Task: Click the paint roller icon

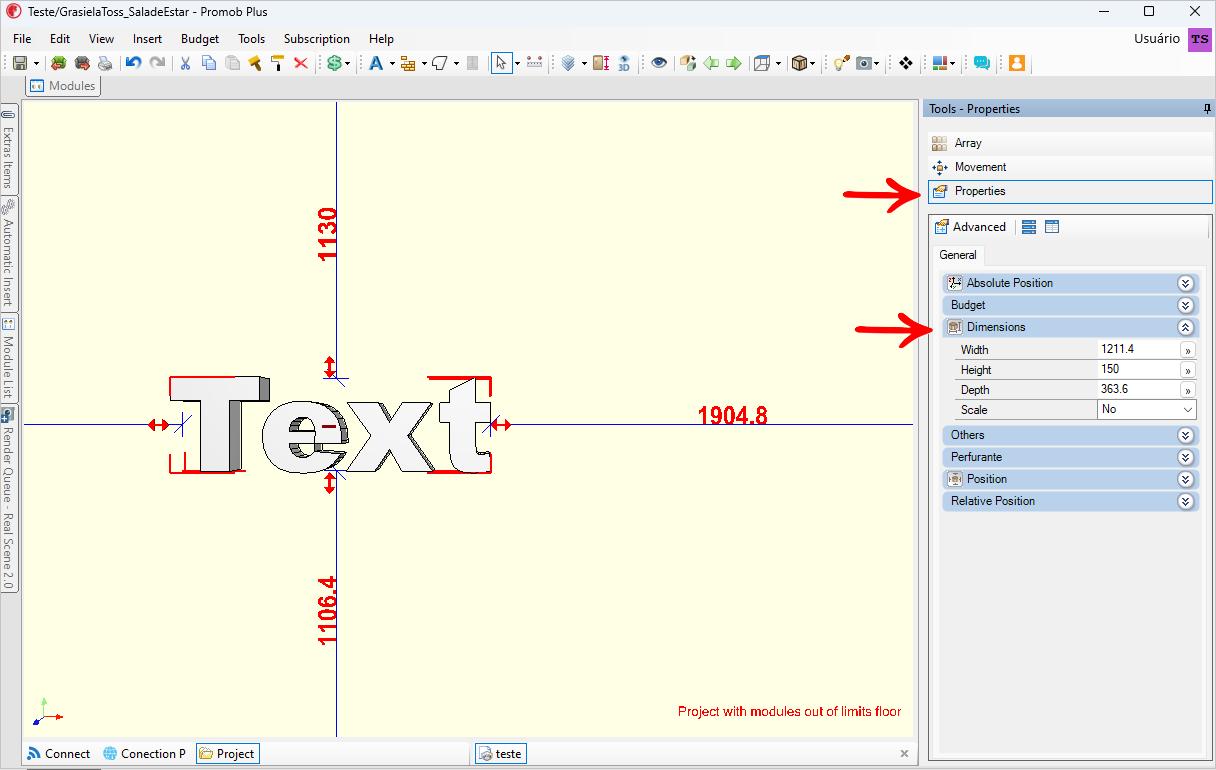Action: [277, 63]
